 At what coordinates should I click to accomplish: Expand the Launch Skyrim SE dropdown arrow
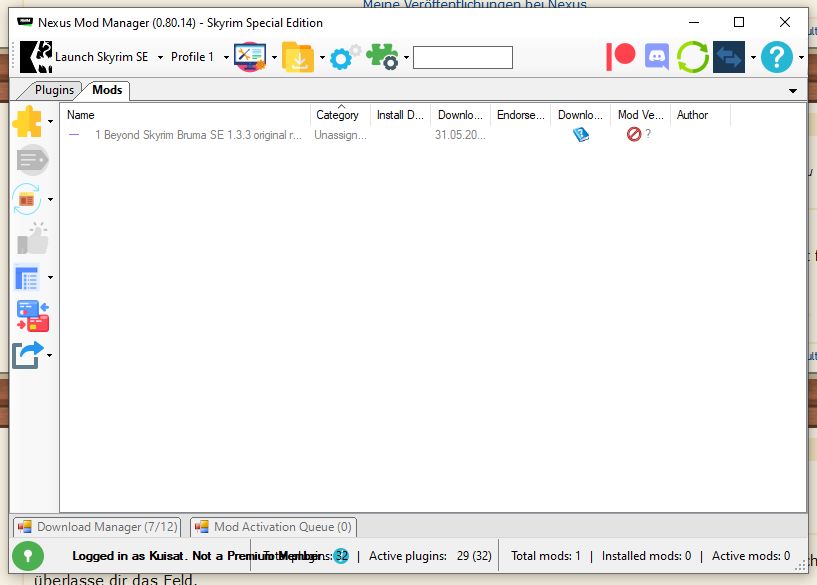160,57
